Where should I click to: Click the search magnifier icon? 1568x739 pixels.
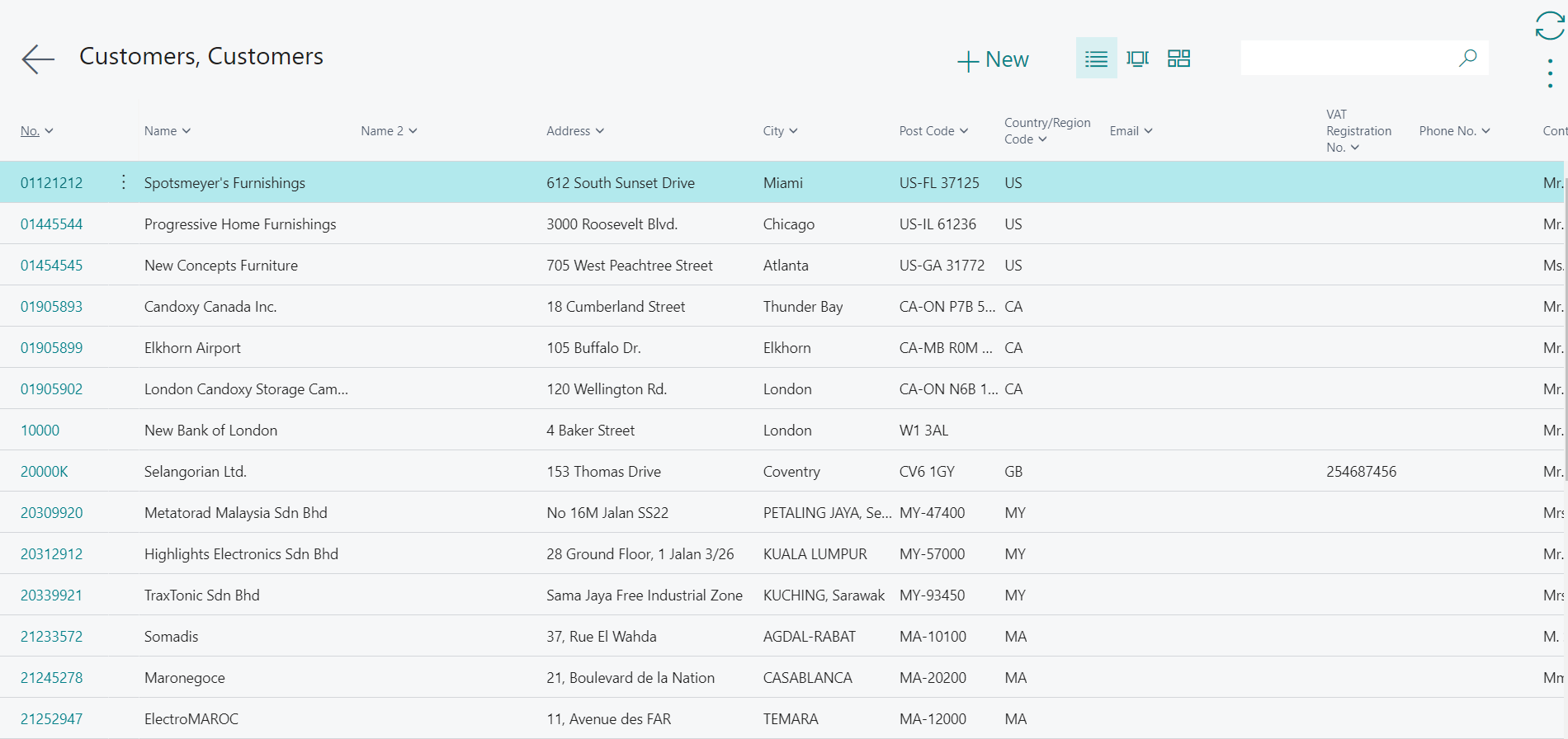click(x=1467, y=58)
